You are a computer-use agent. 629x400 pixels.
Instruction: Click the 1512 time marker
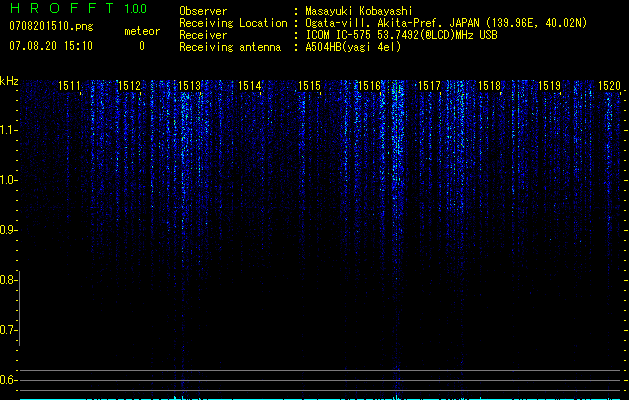[130, 86]
